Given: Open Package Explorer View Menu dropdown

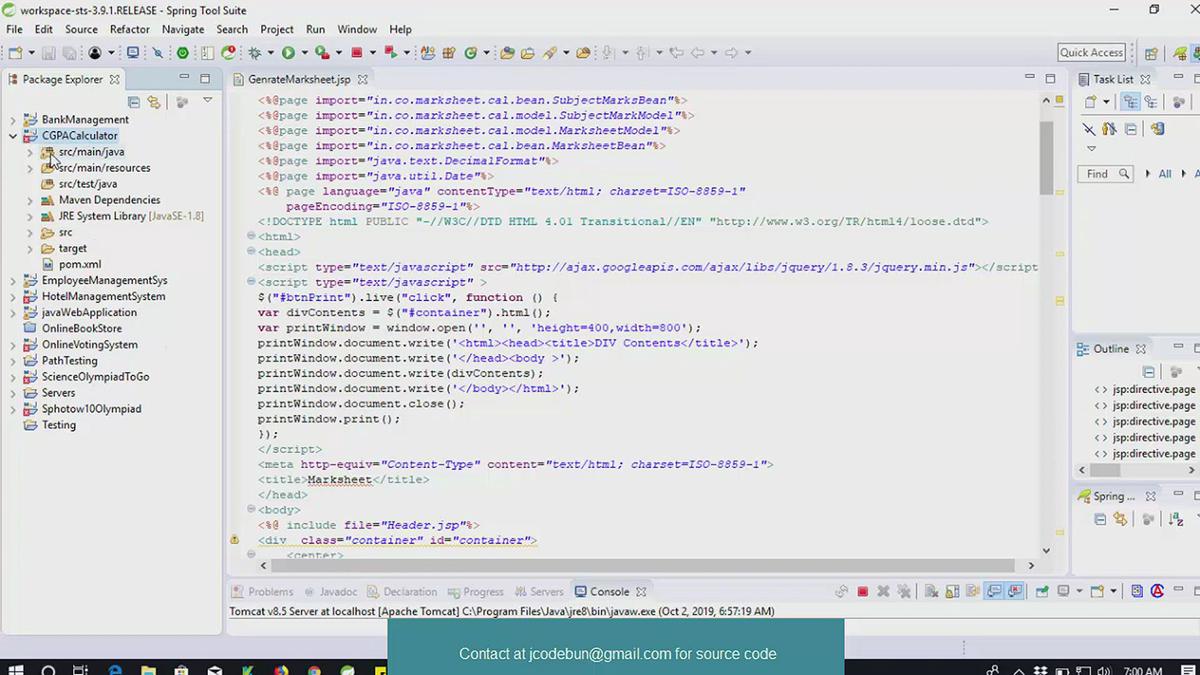Looking at the screenshot, I should tap(208, 101).
